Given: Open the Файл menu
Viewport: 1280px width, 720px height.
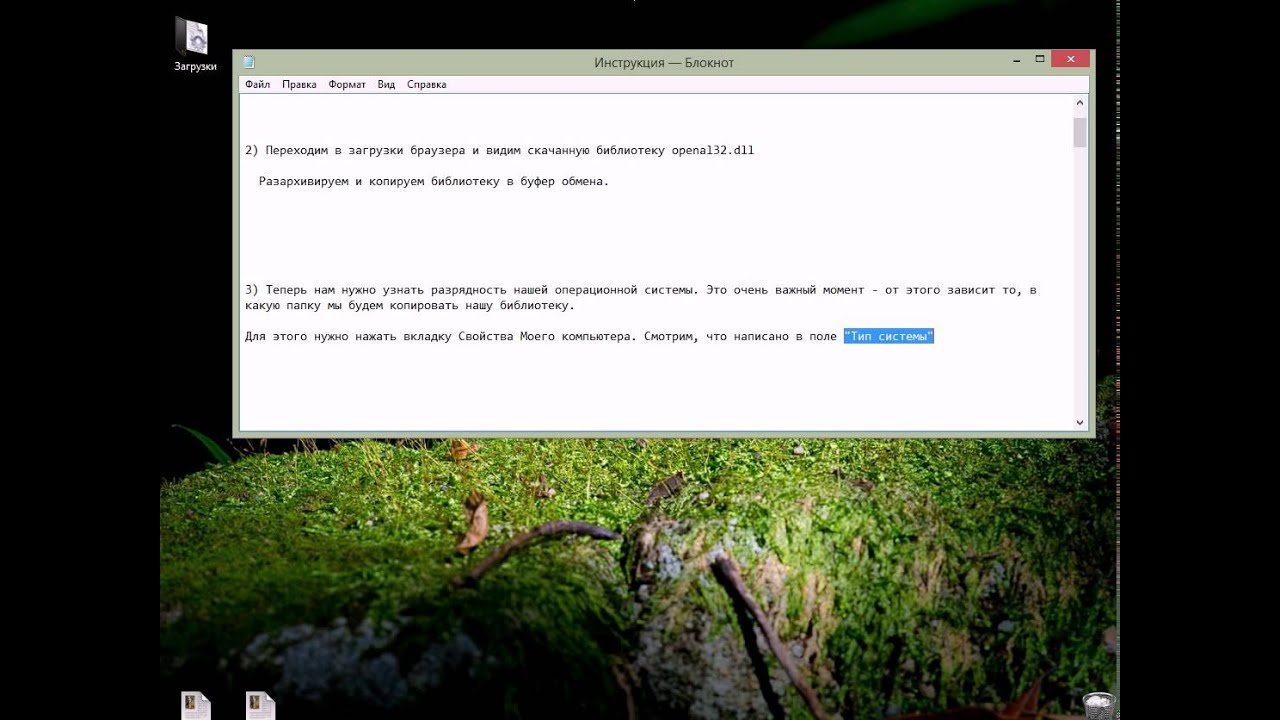Looking at the screenshot, I should 257,85.
